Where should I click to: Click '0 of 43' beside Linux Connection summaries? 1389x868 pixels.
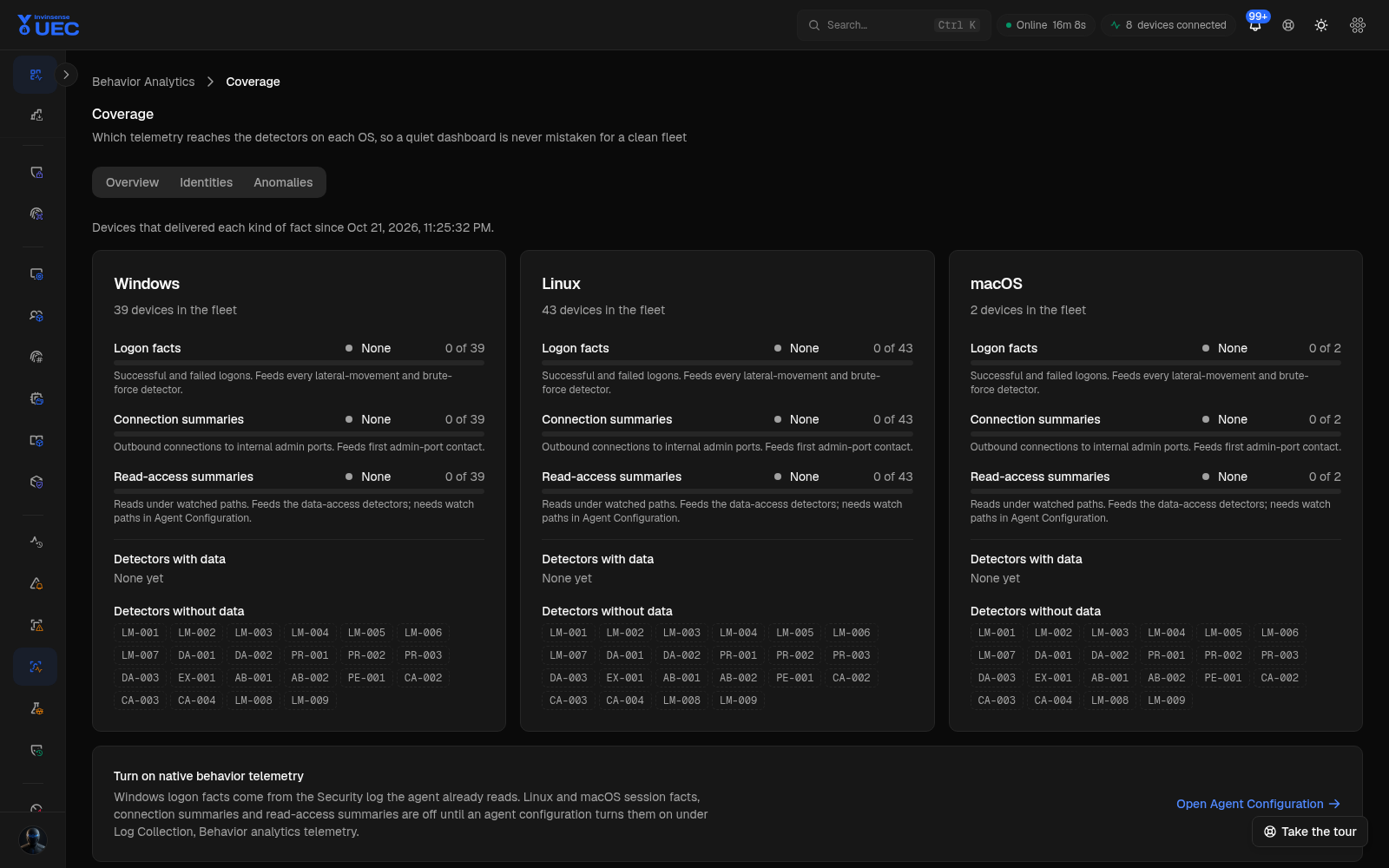coord(893,419)
